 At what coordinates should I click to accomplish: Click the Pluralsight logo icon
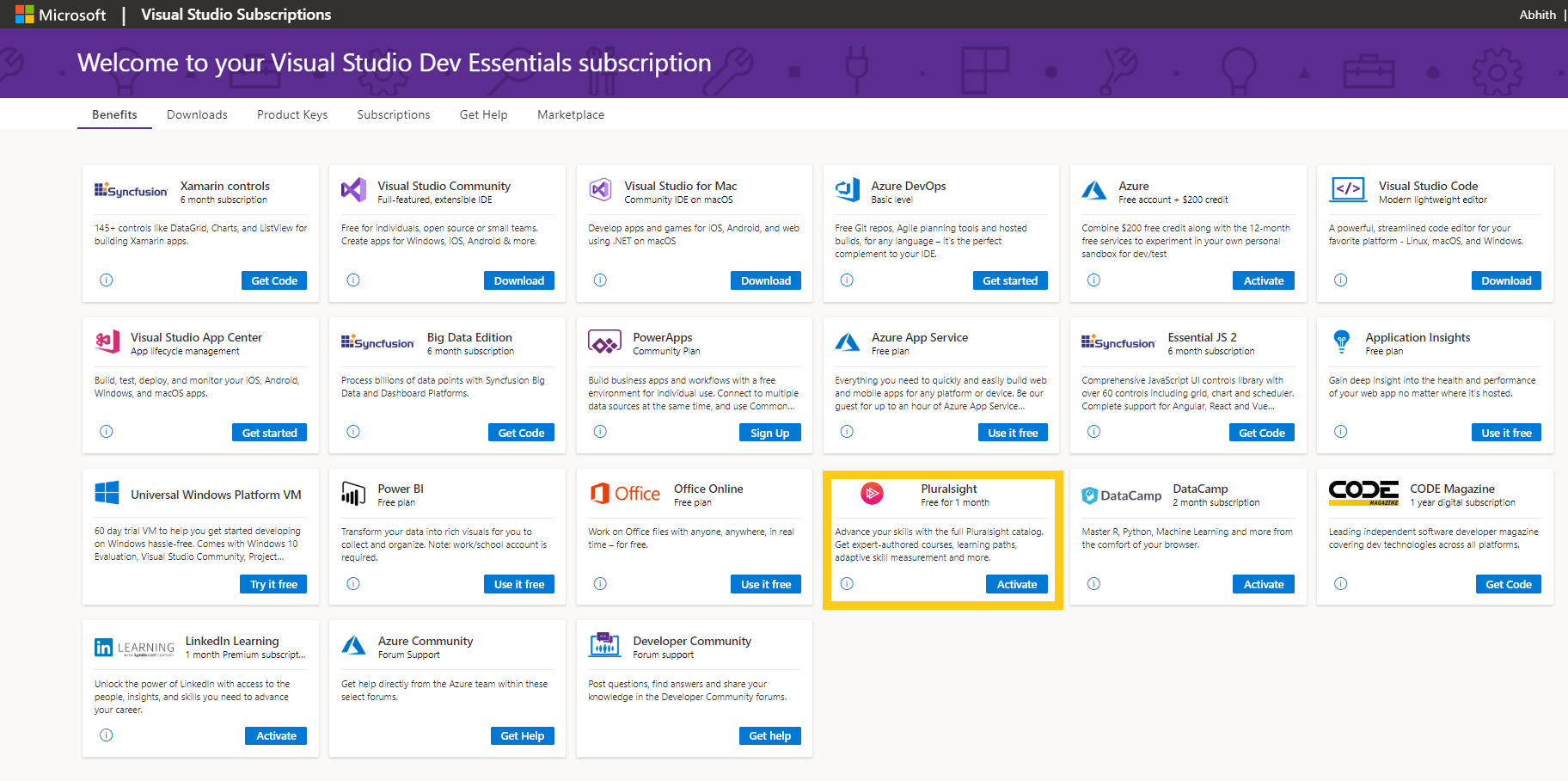(x=872, y=494)
